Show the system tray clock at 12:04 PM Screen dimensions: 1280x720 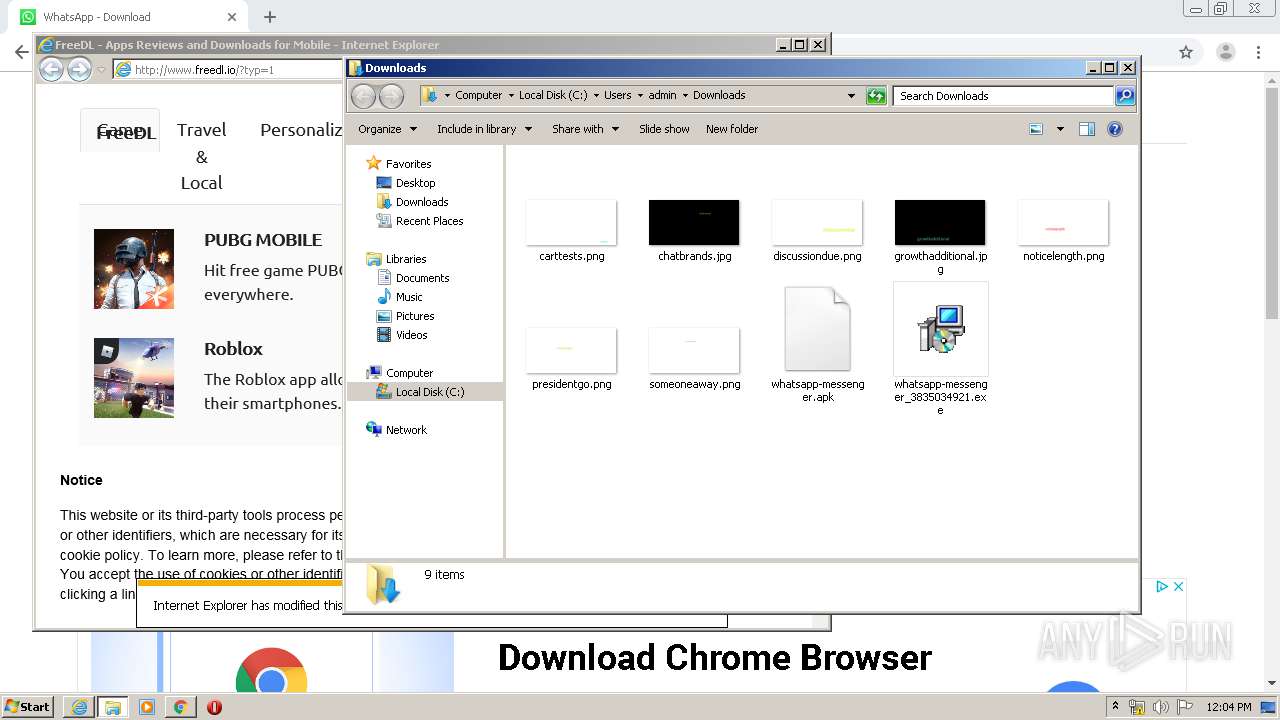click(x=1229, y=707)
